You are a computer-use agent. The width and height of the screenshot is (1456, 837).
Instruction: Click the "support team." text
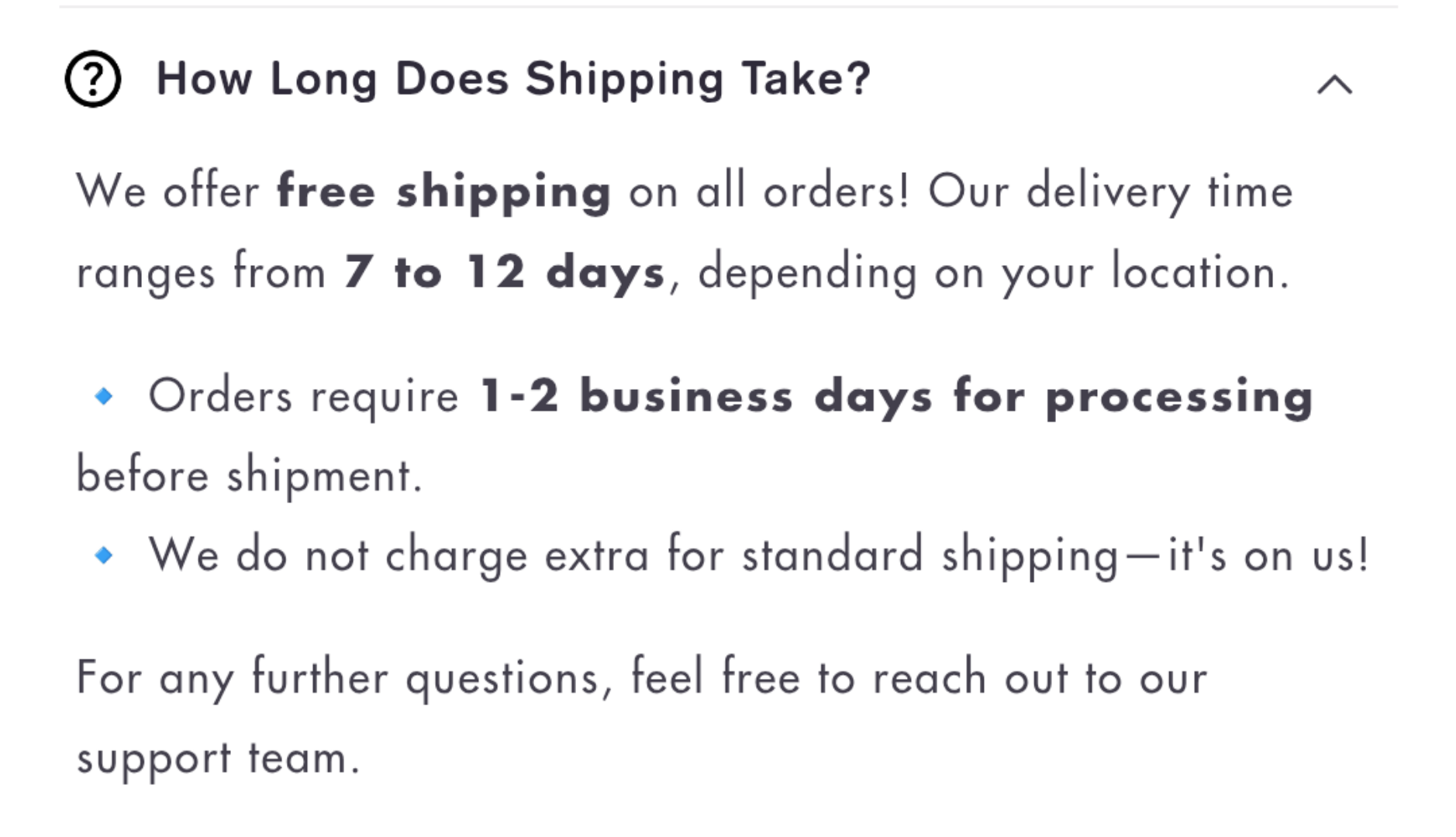click(x=219, y=759)
